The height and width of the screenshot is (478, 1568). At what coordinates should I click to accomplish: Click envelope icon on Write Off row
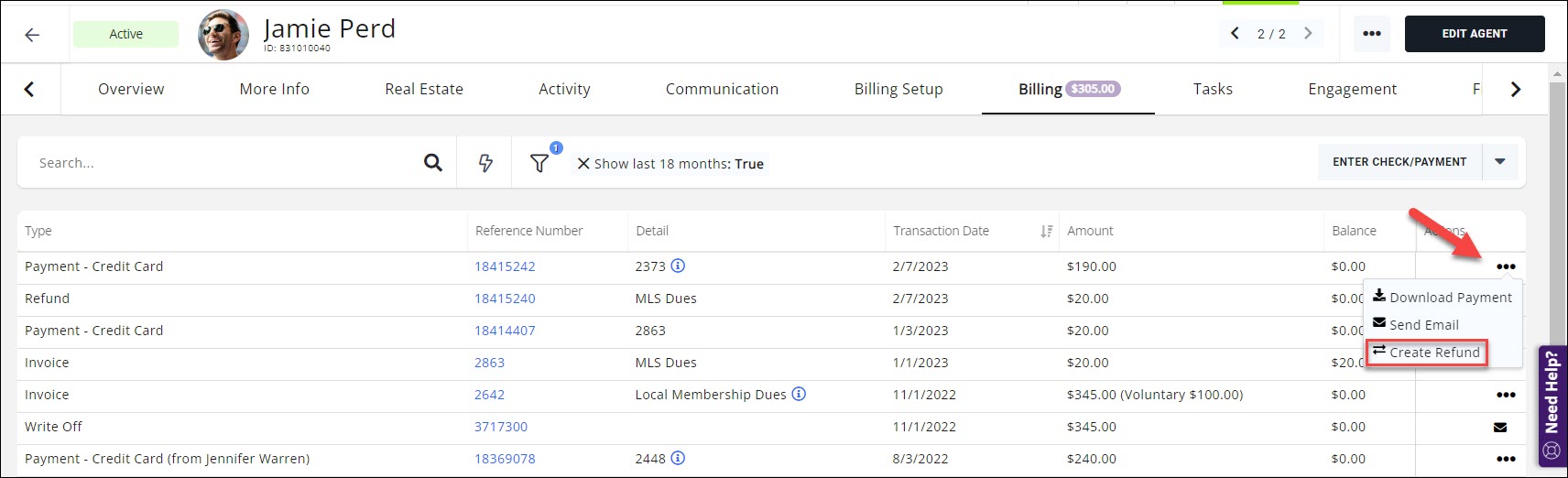(1500, 427)
